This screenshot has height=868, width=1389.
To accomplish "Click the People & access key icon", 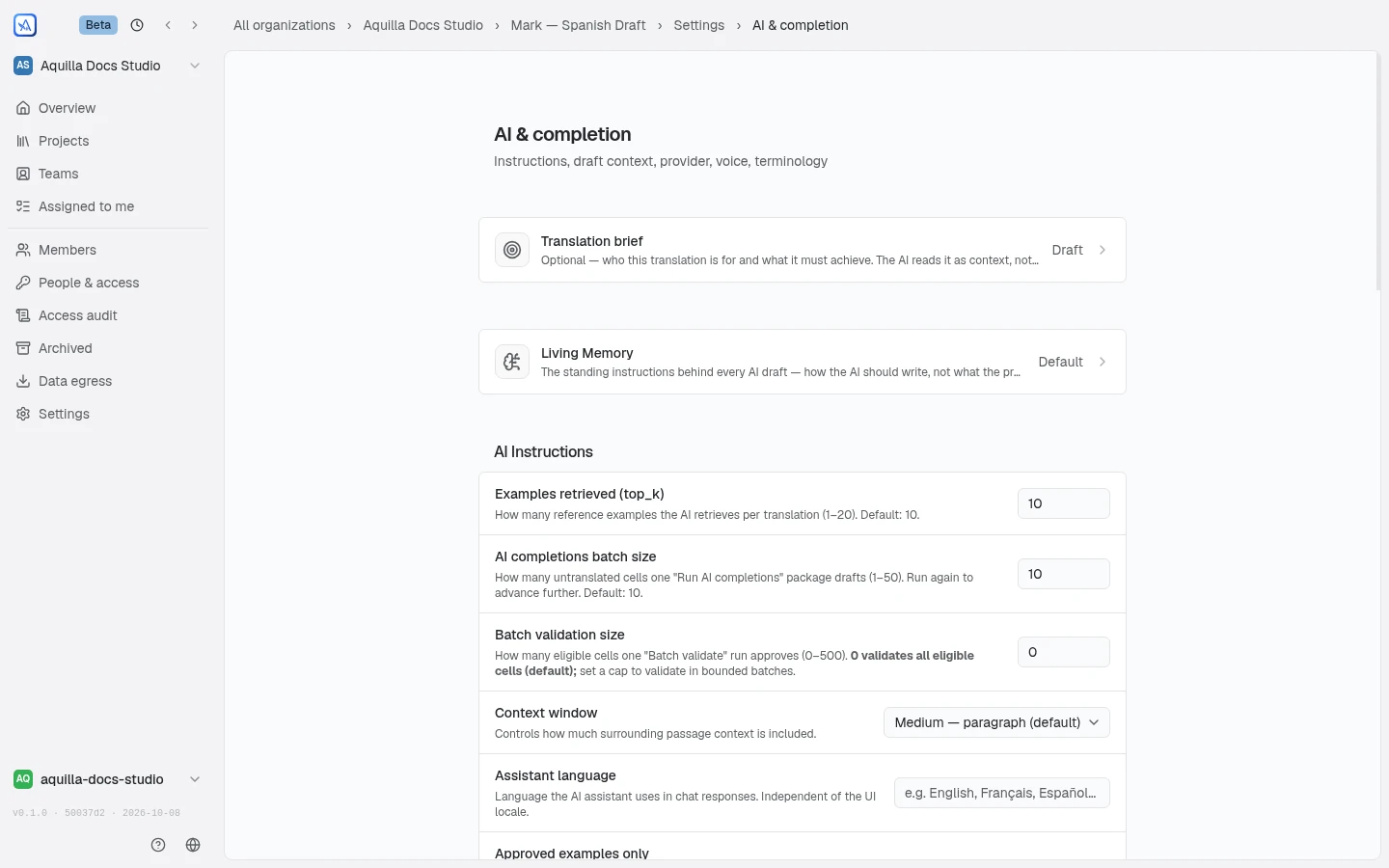I will point(23,283).
